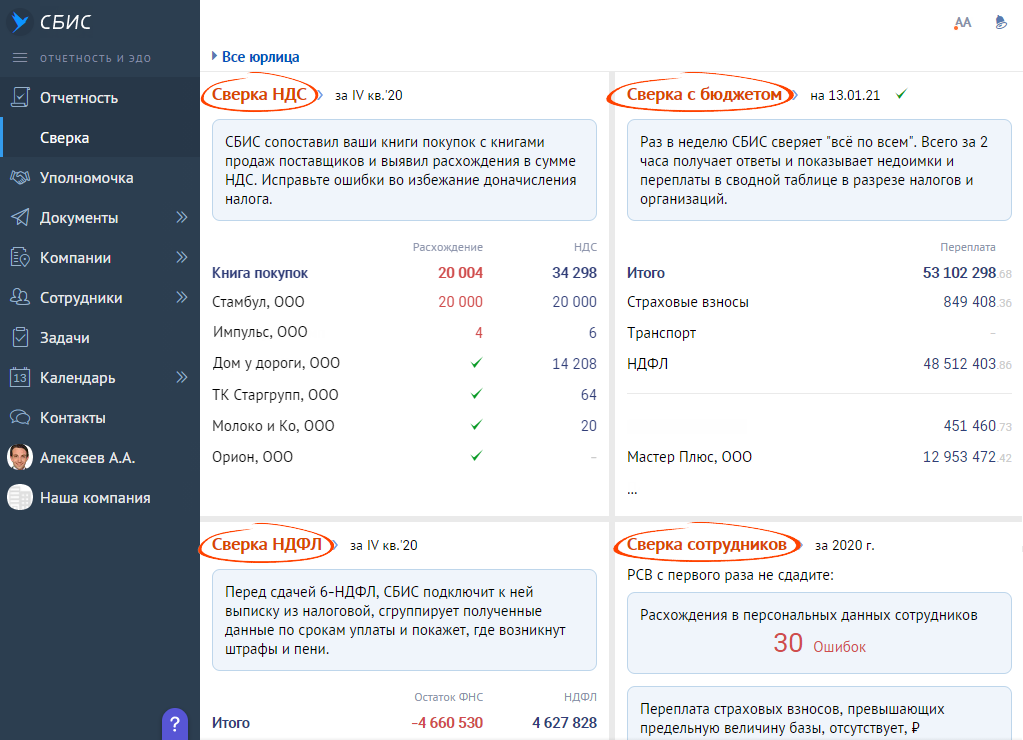Click Остаток ФНС value –4 660 530
This screenshot has width=1023, height=740.
point(447,722)
